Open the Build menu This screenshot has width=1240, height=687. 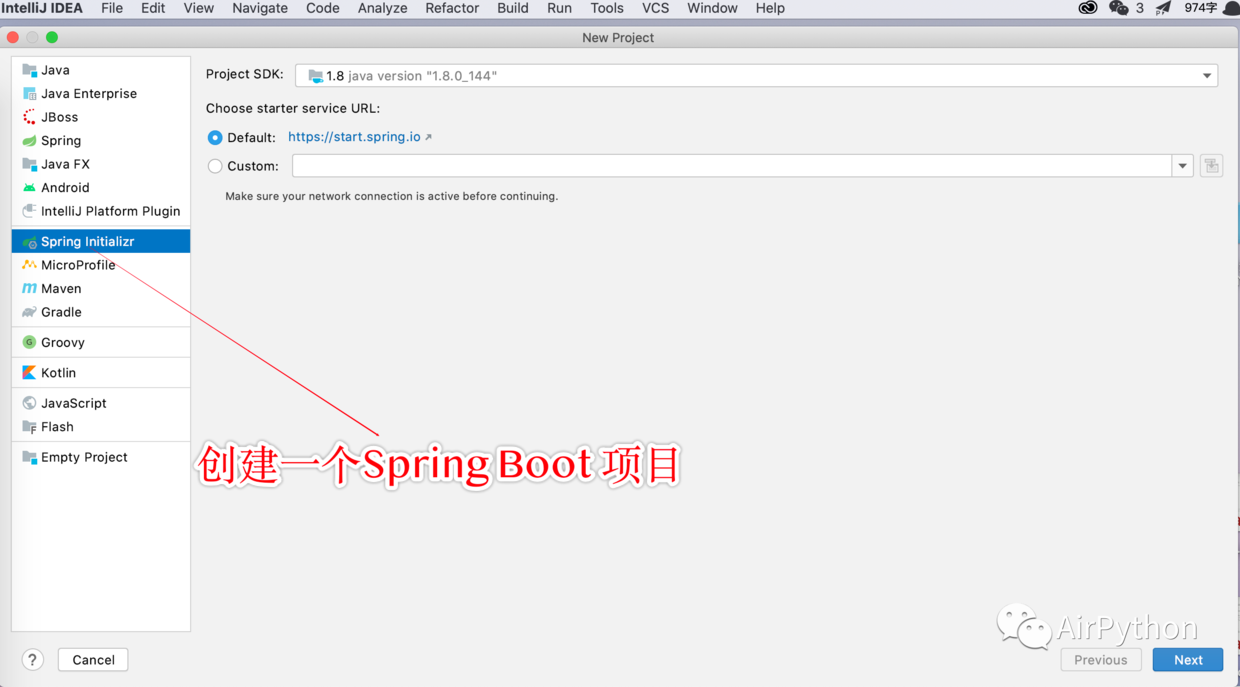coord(513,8)
